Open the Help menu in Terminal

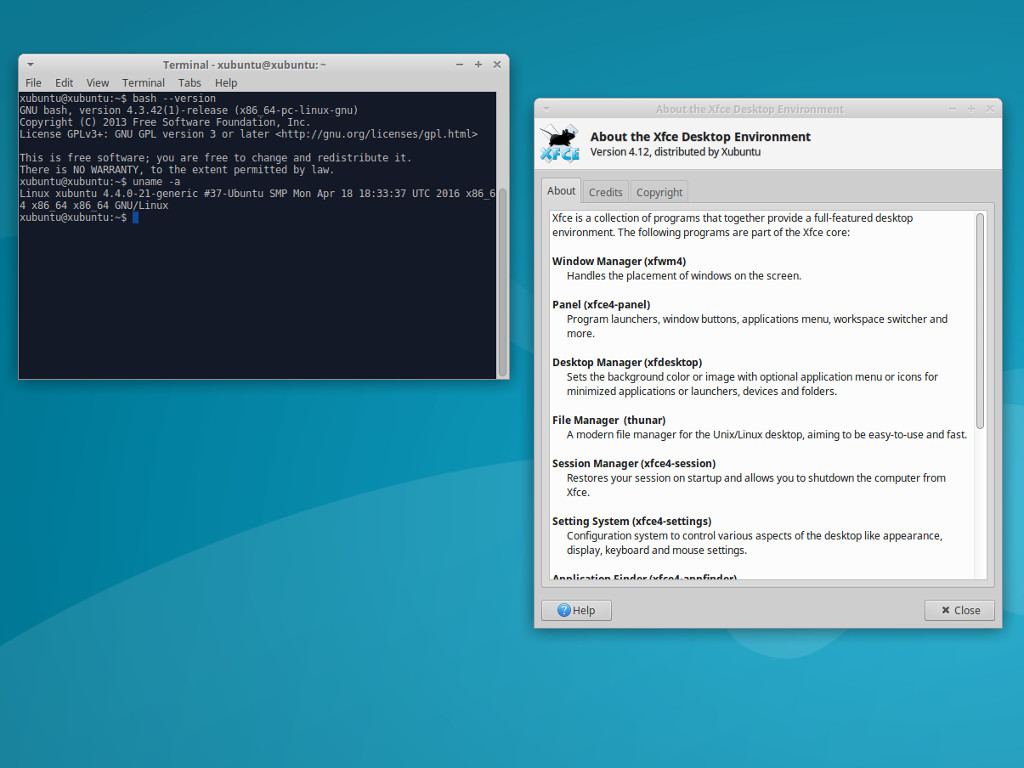226,83
